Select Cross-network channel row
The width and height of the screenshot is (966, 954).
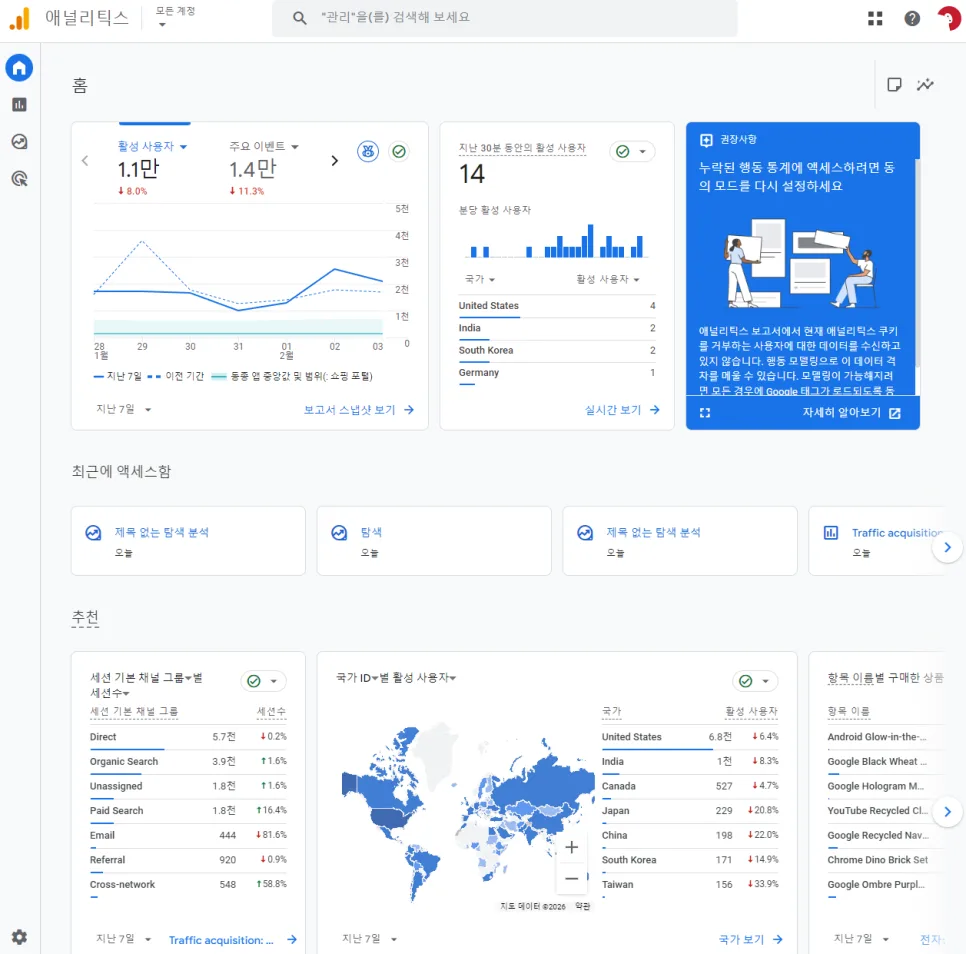pyautogui.click(x=188, y=885)
